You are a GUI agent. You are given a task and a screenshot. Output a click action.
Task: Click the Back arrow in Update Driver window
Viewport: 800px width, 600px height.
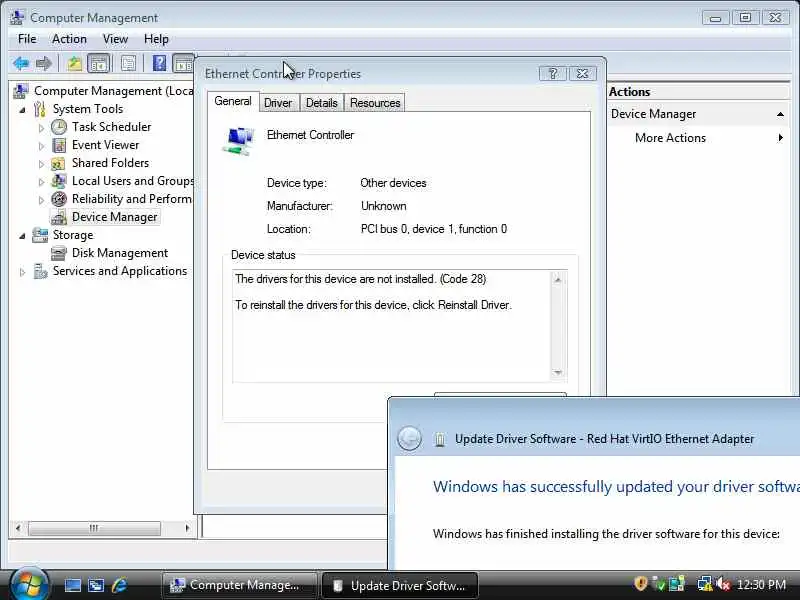tap(409, 438)
